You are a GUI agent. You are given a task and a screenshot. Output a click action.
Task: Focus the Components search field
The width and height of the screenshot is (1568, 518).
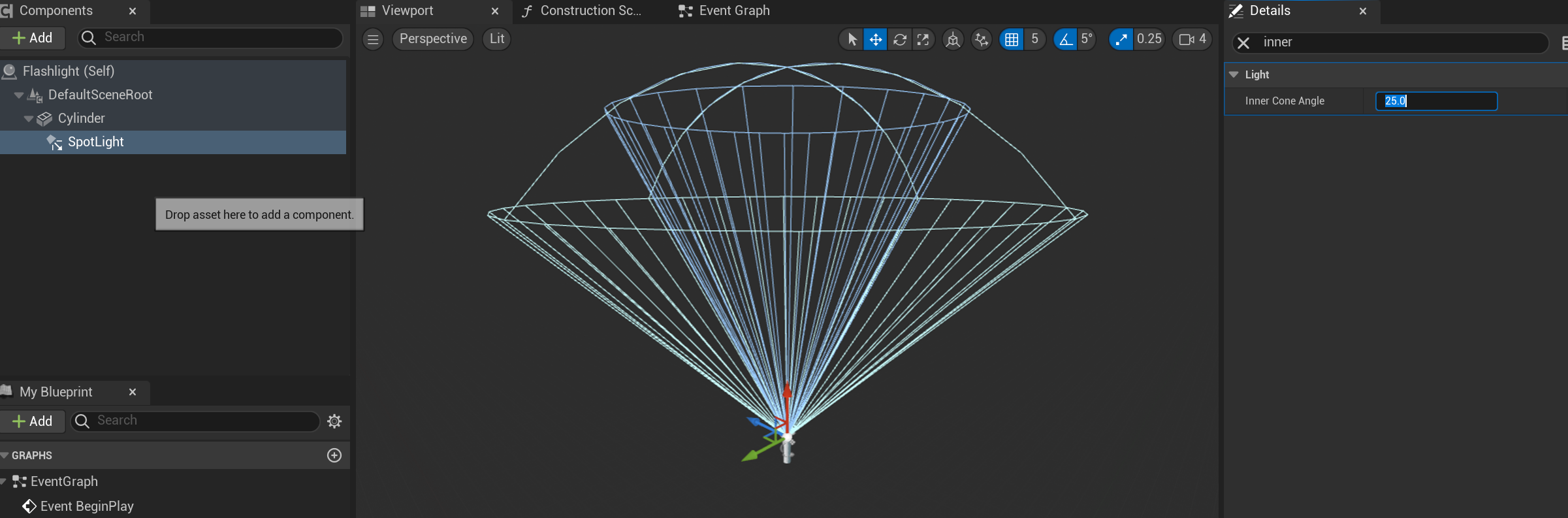coord(210,38)
